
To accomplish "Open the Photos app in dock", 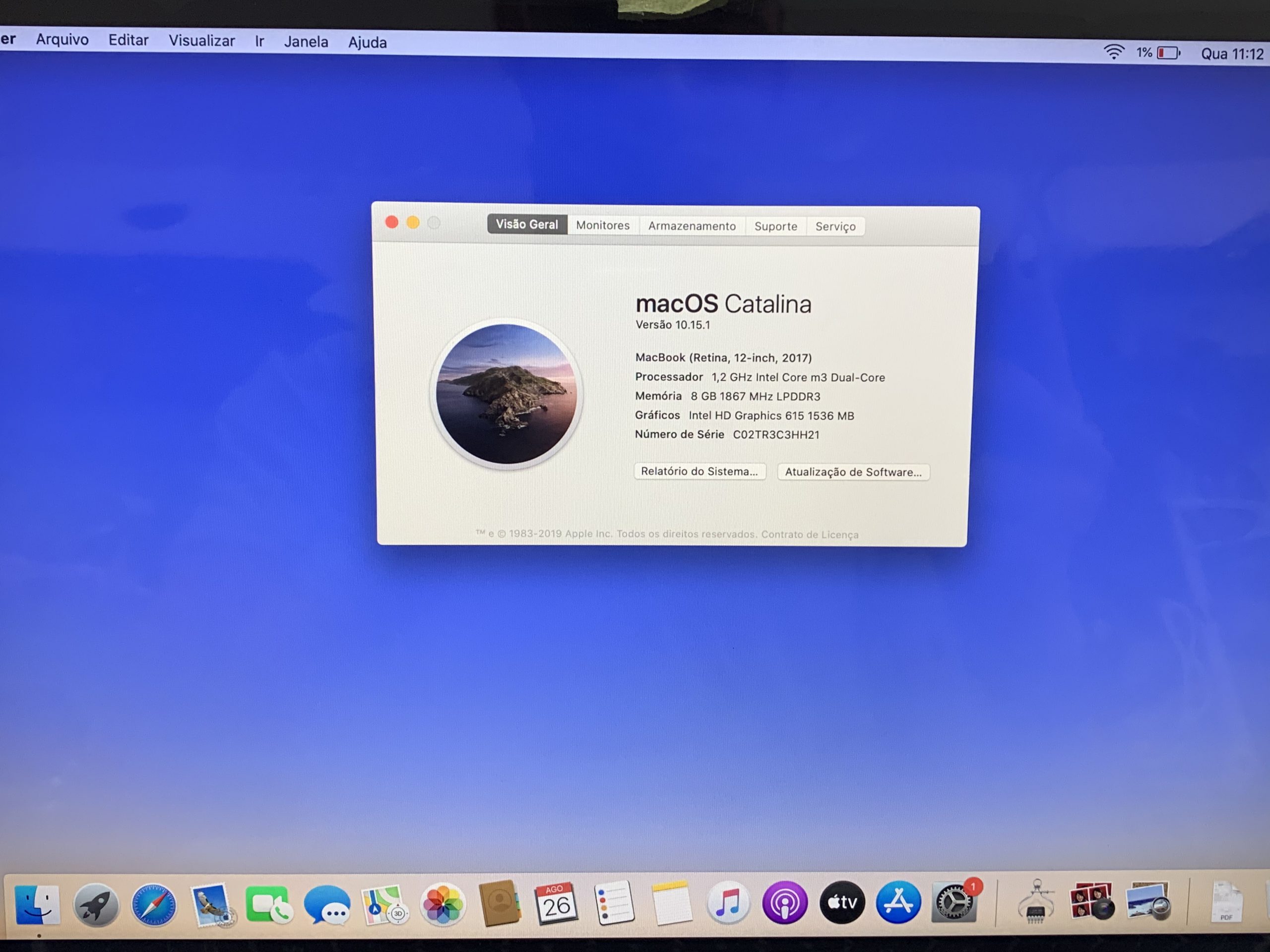I will tap(442, 904).
